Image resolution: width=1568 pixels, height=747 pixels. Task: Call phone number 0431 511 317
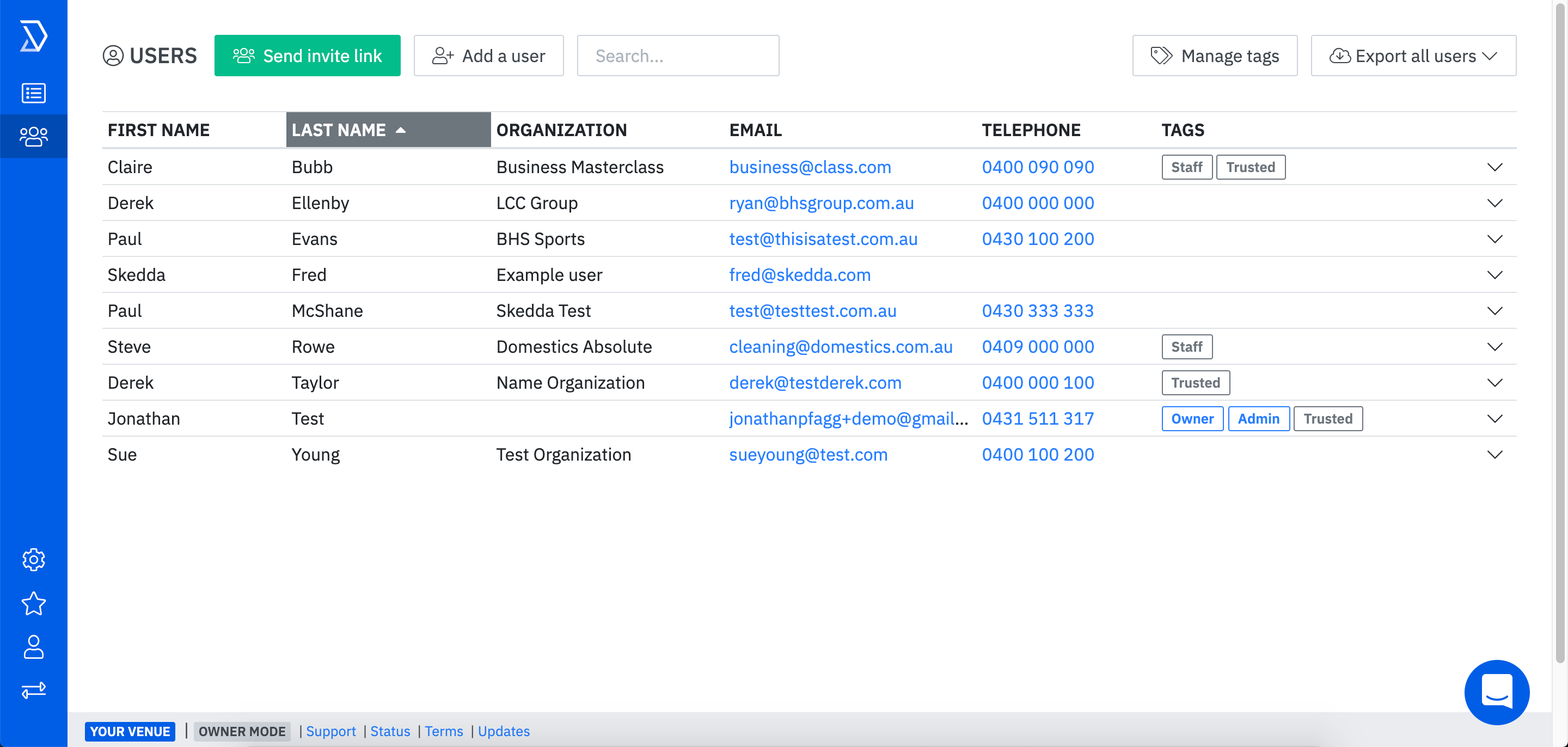click(1038, 418)
